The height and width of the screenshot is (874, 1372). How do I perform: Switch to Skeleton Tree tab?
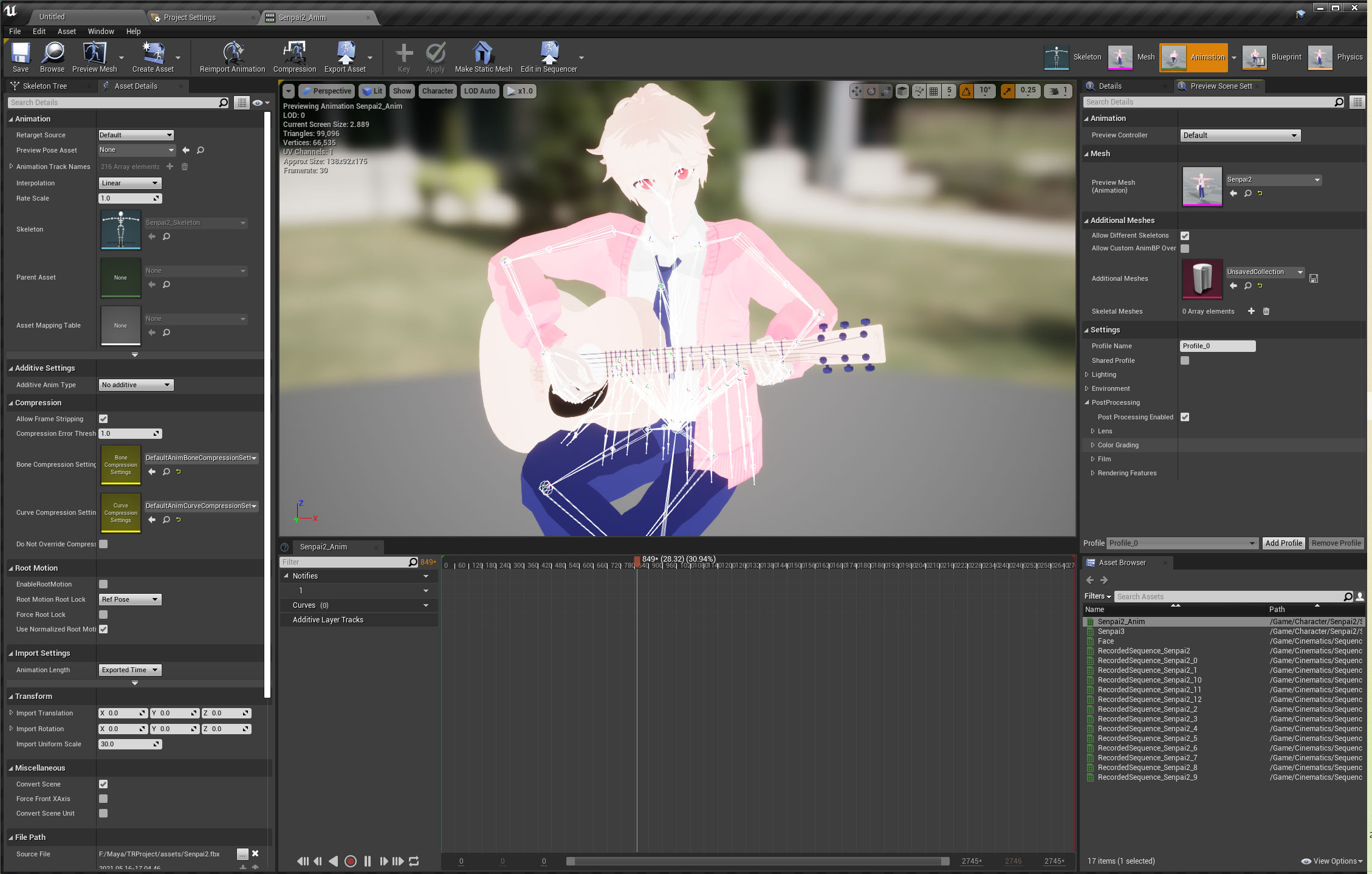tap(45, 86)
